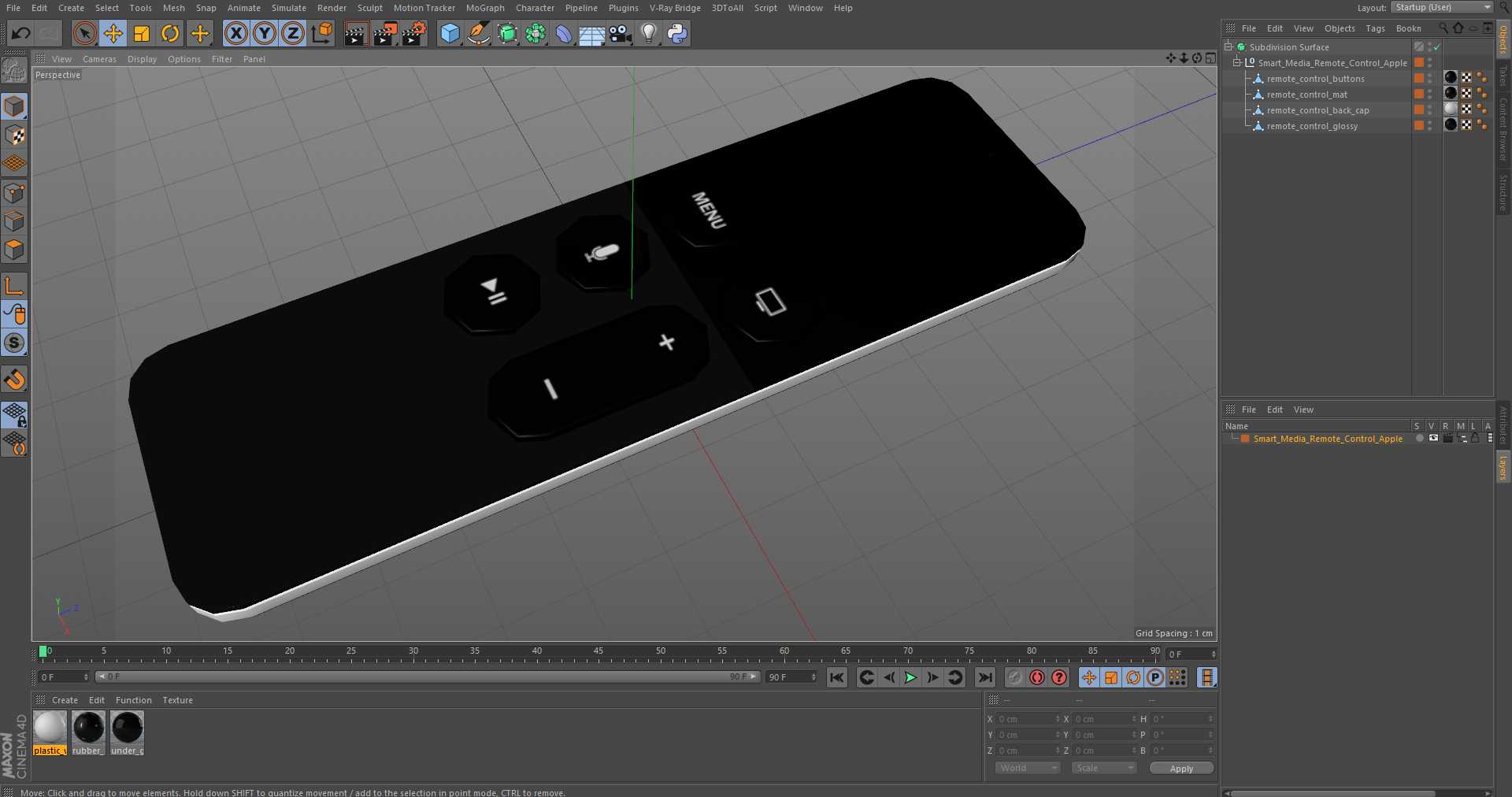Open Scale mode dropdown

point(1104,768)
